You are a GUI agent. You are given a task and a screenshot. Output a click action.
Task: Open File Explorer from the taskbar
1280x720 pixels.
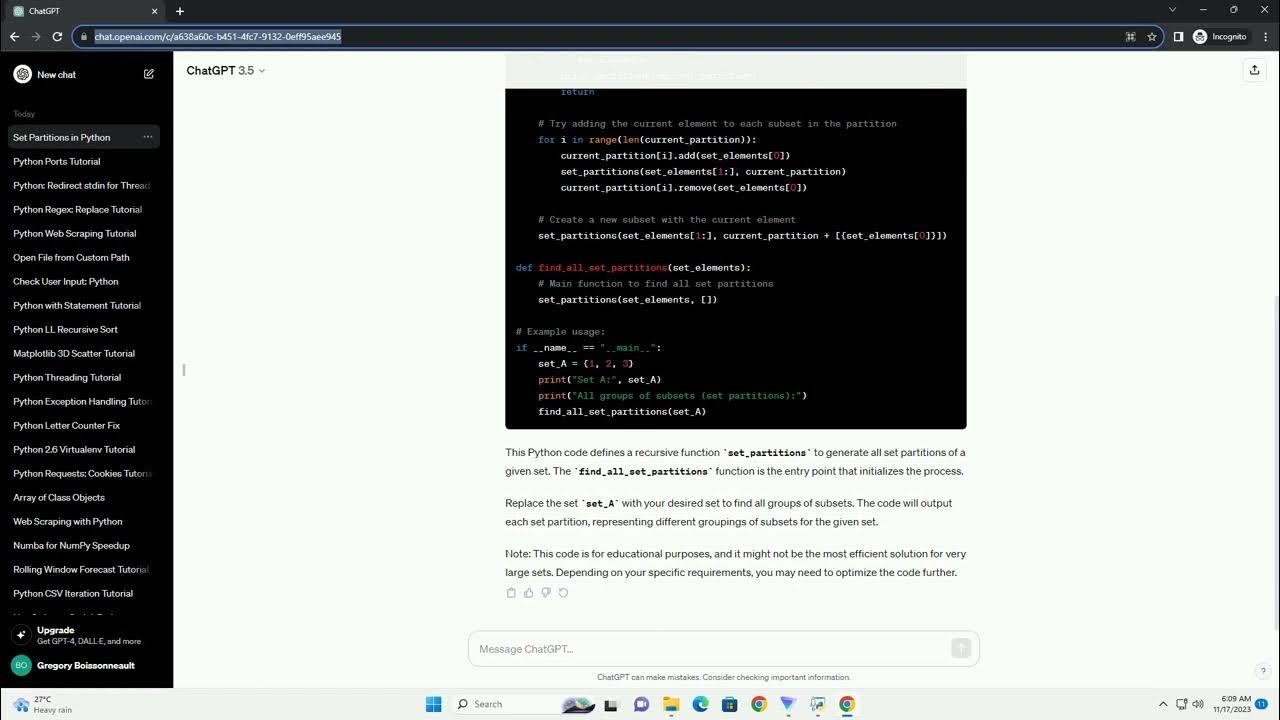671,704
